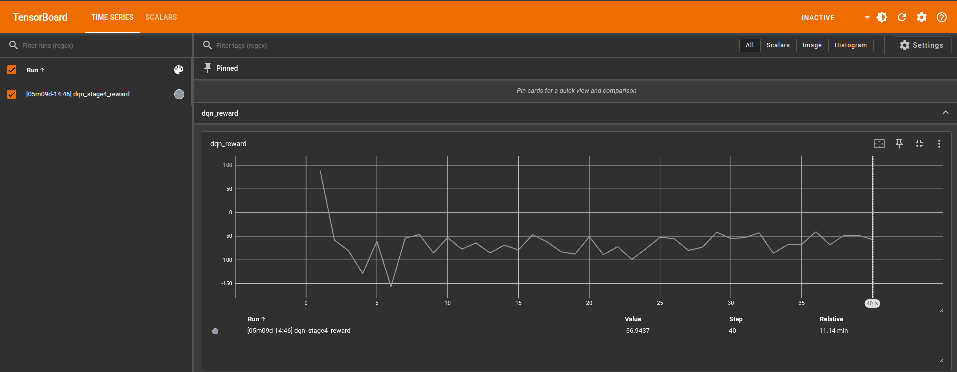Switch to the TIME SERIES tab
The image size is (957, 372).
112,17
